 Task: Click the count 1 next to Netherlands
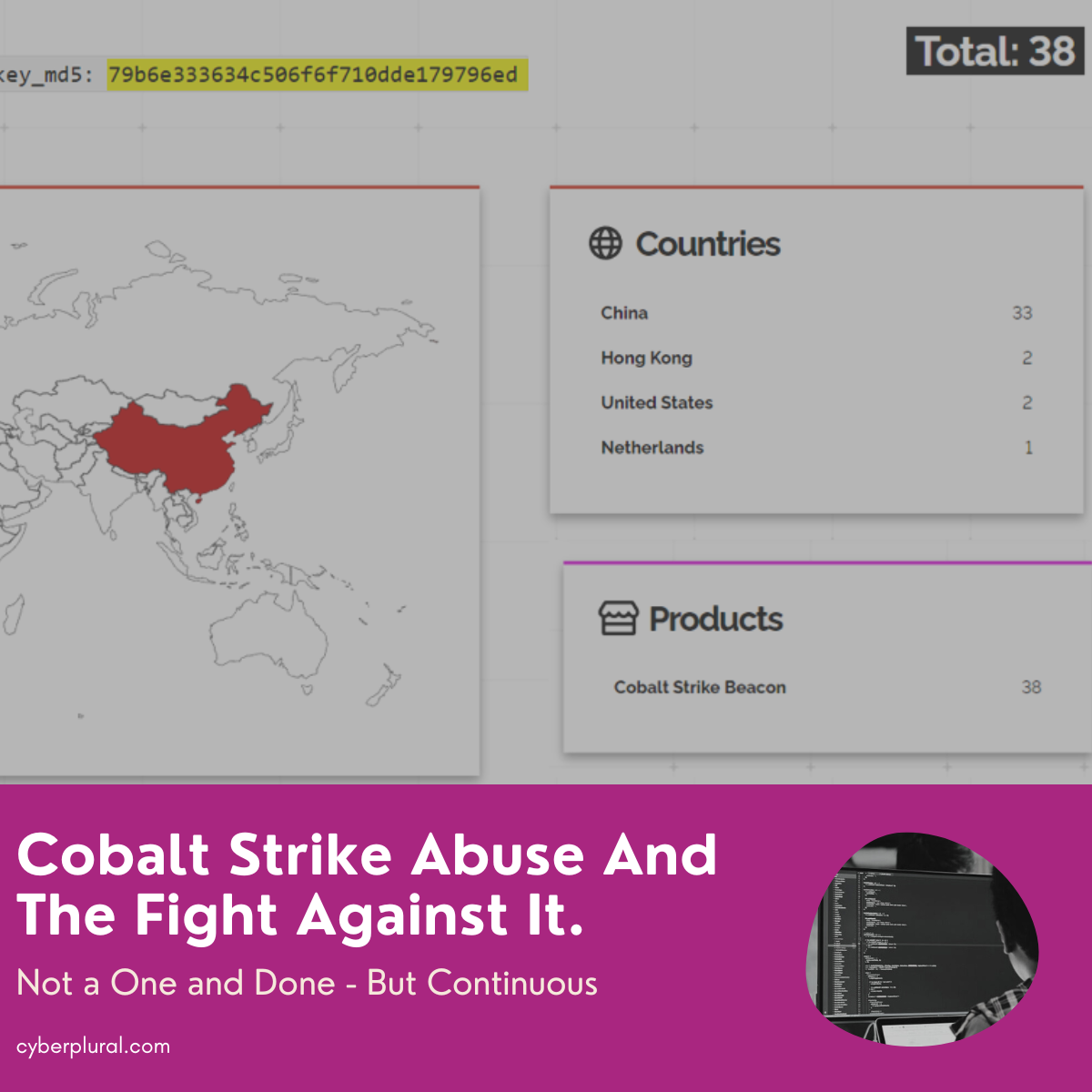click(1028, 447)
